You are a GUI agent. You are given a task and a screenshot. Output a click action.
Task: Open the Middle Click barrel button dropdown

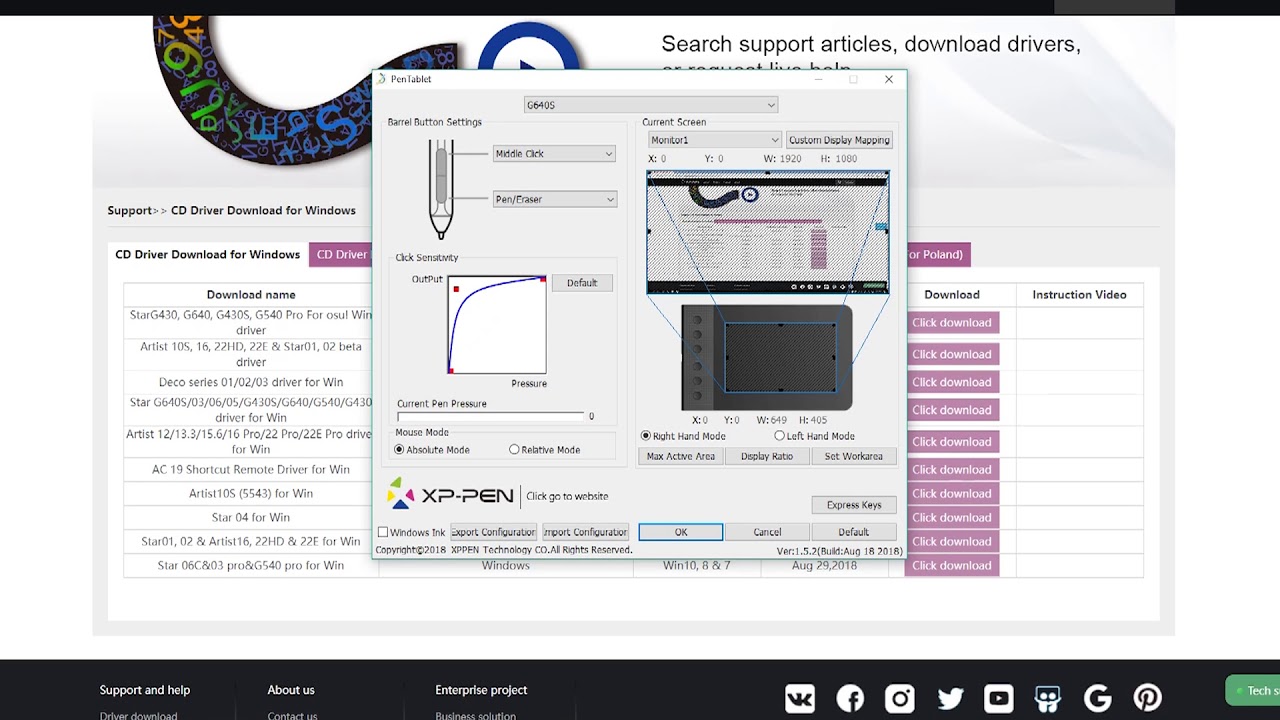[x=554, y=154]
